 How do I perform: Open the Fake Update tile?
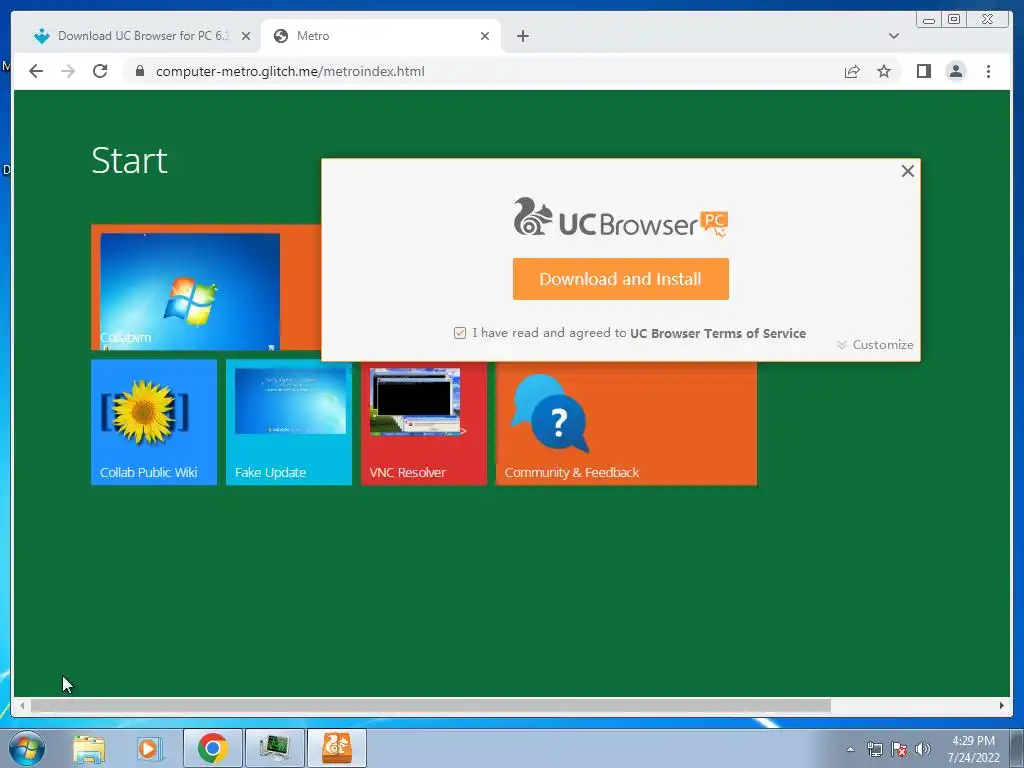click(x=289, y=422)
